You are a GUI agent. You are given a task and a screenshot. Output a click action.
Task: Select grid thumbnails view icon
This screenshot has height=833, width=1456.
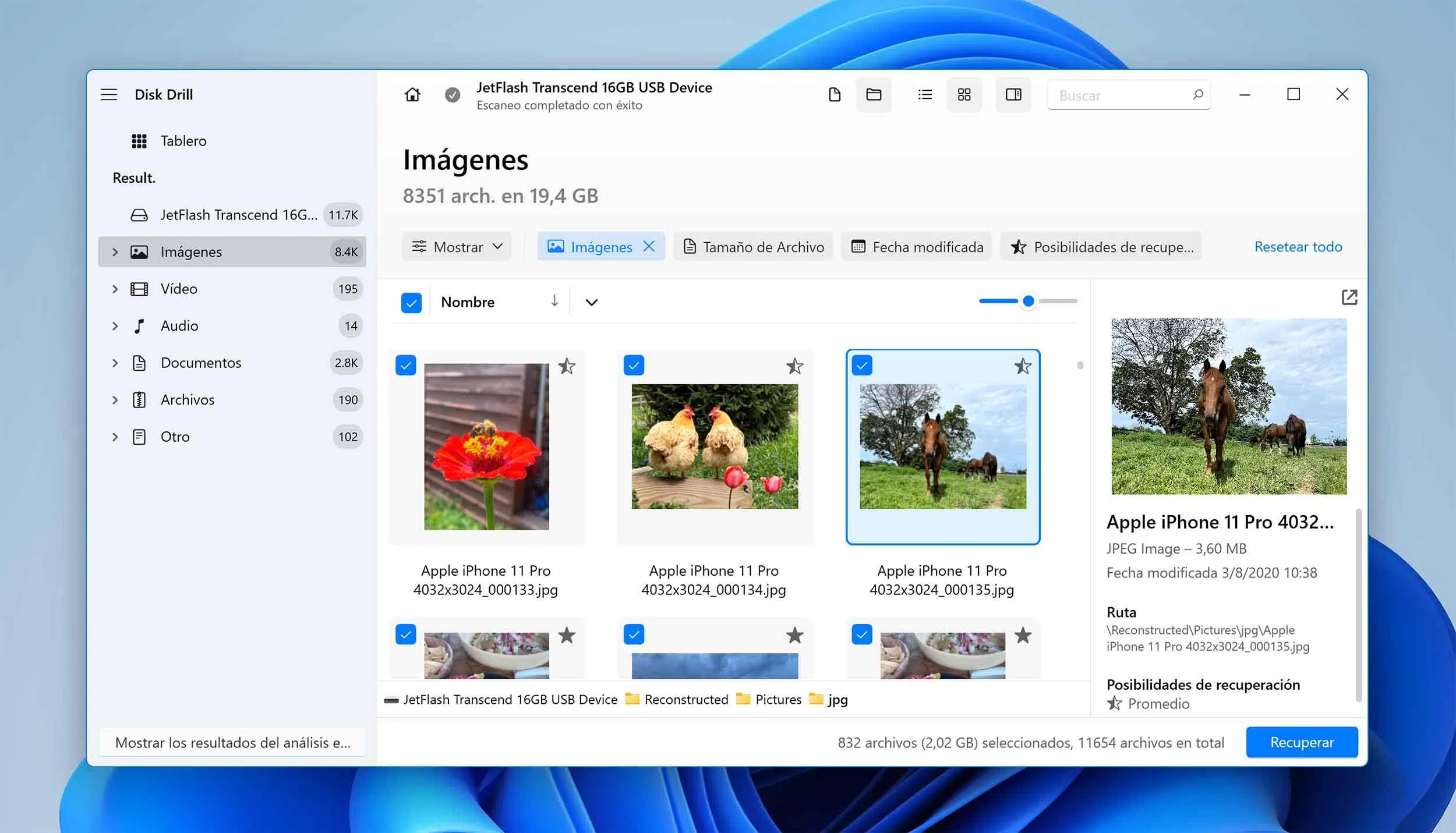point(964,94)
